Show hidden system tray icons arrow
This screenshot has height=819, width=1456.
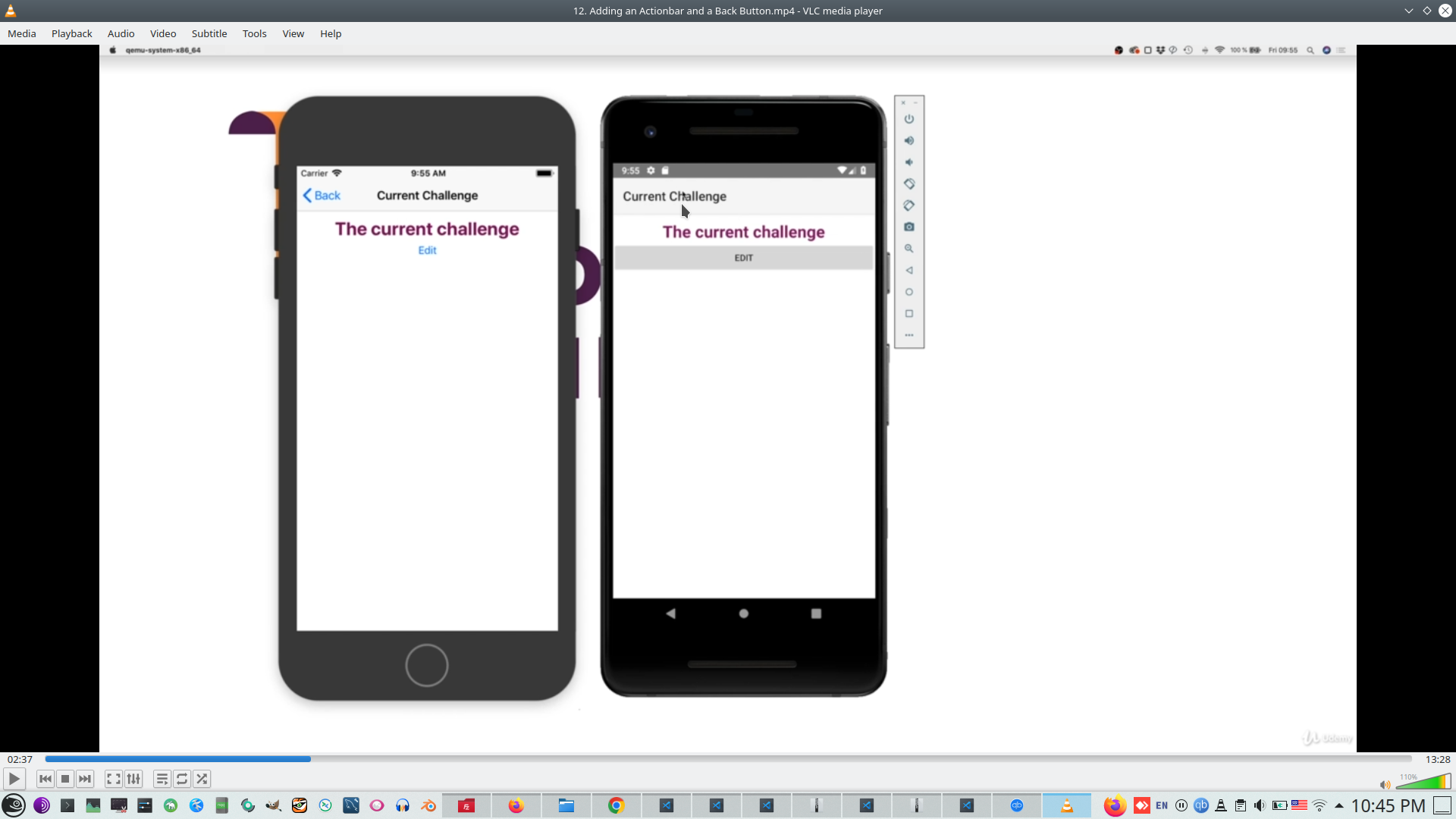click(x=1339, y=805)
